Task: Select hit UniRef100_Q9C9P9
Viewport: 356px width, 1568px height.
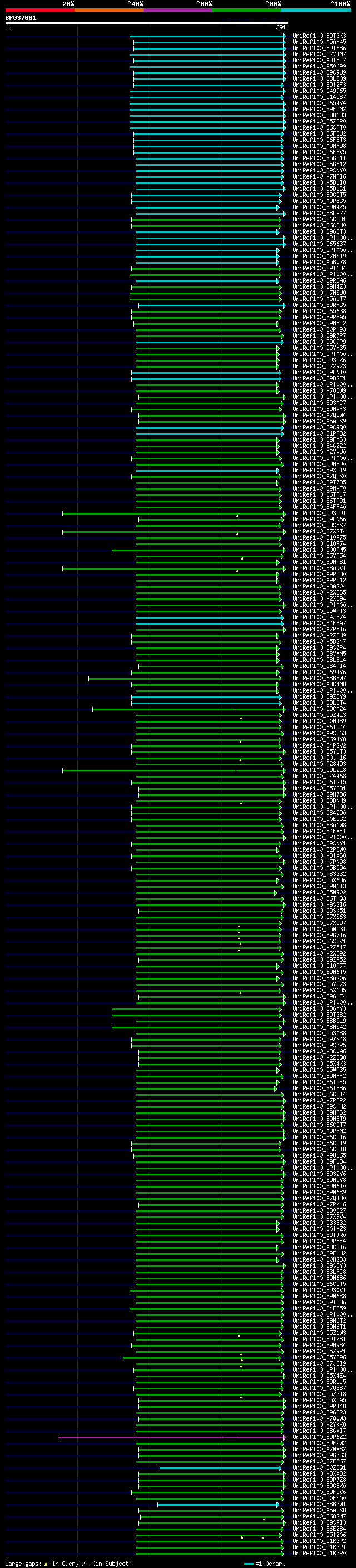Action: pyautogui.click(x=319, y=342)
